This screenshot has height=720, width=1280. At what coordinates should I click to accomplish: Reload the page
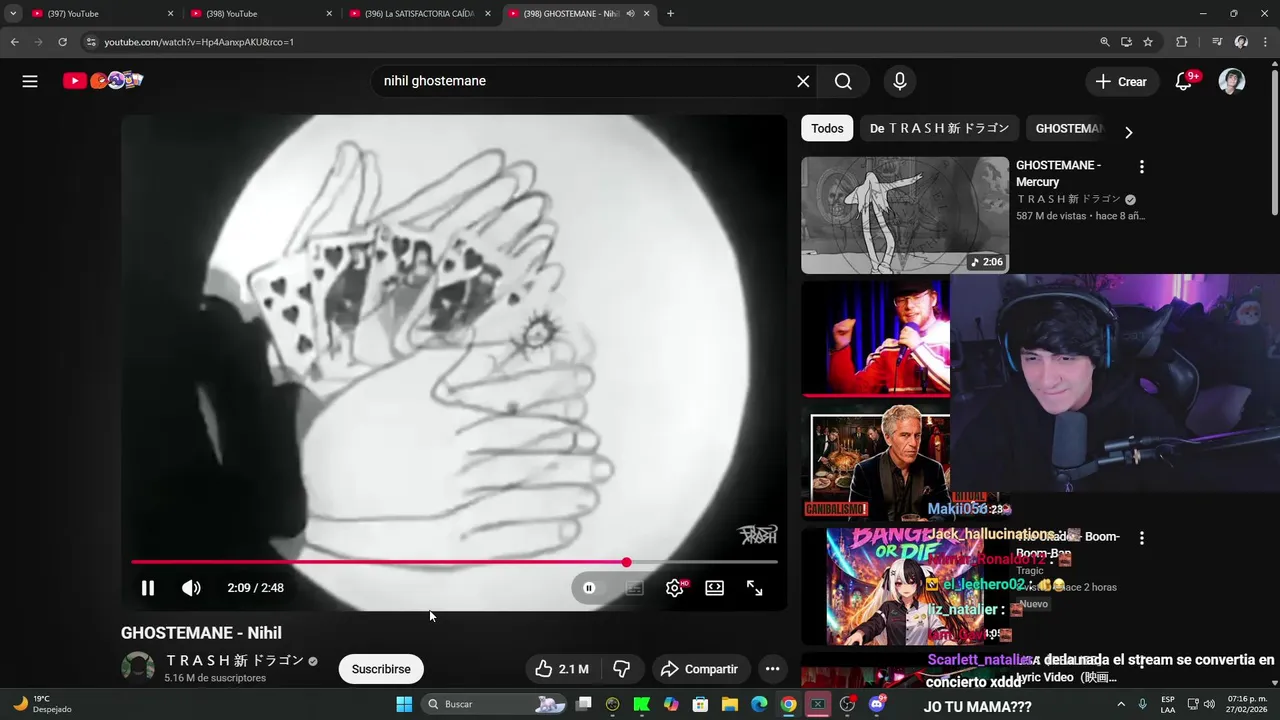(x=62, y=42)
